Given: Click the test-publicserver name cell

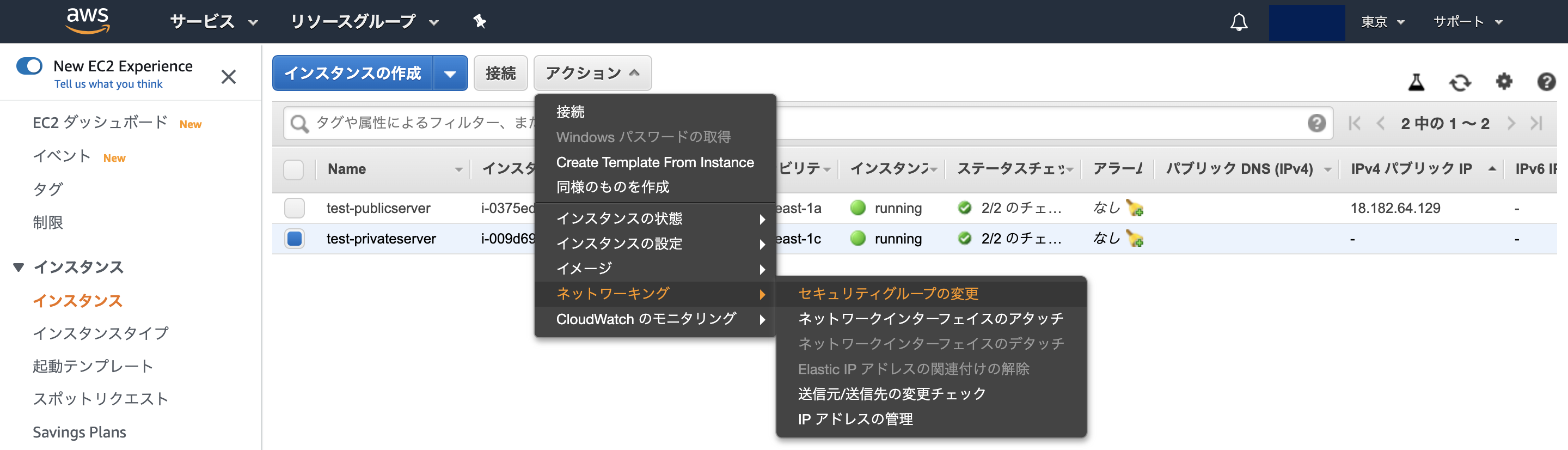Looking at the screenshot, I should [x=378, y=208].
